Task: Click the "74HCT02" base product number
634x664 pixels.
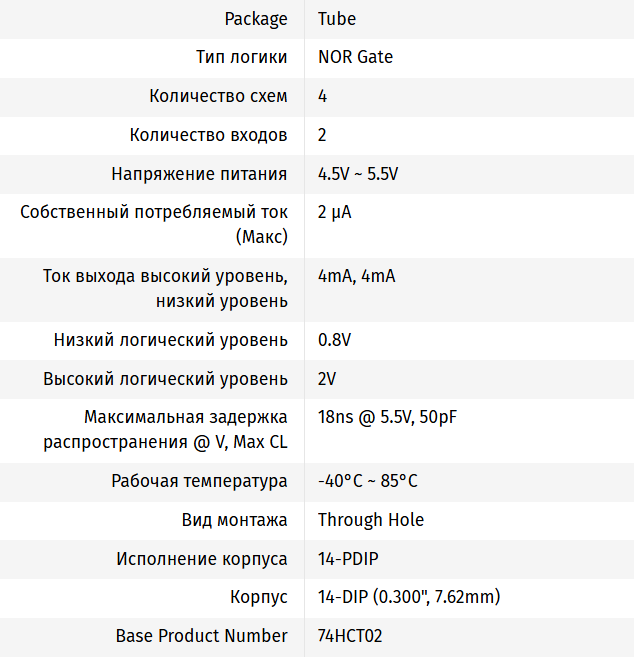Action: [x=350, y=636]
